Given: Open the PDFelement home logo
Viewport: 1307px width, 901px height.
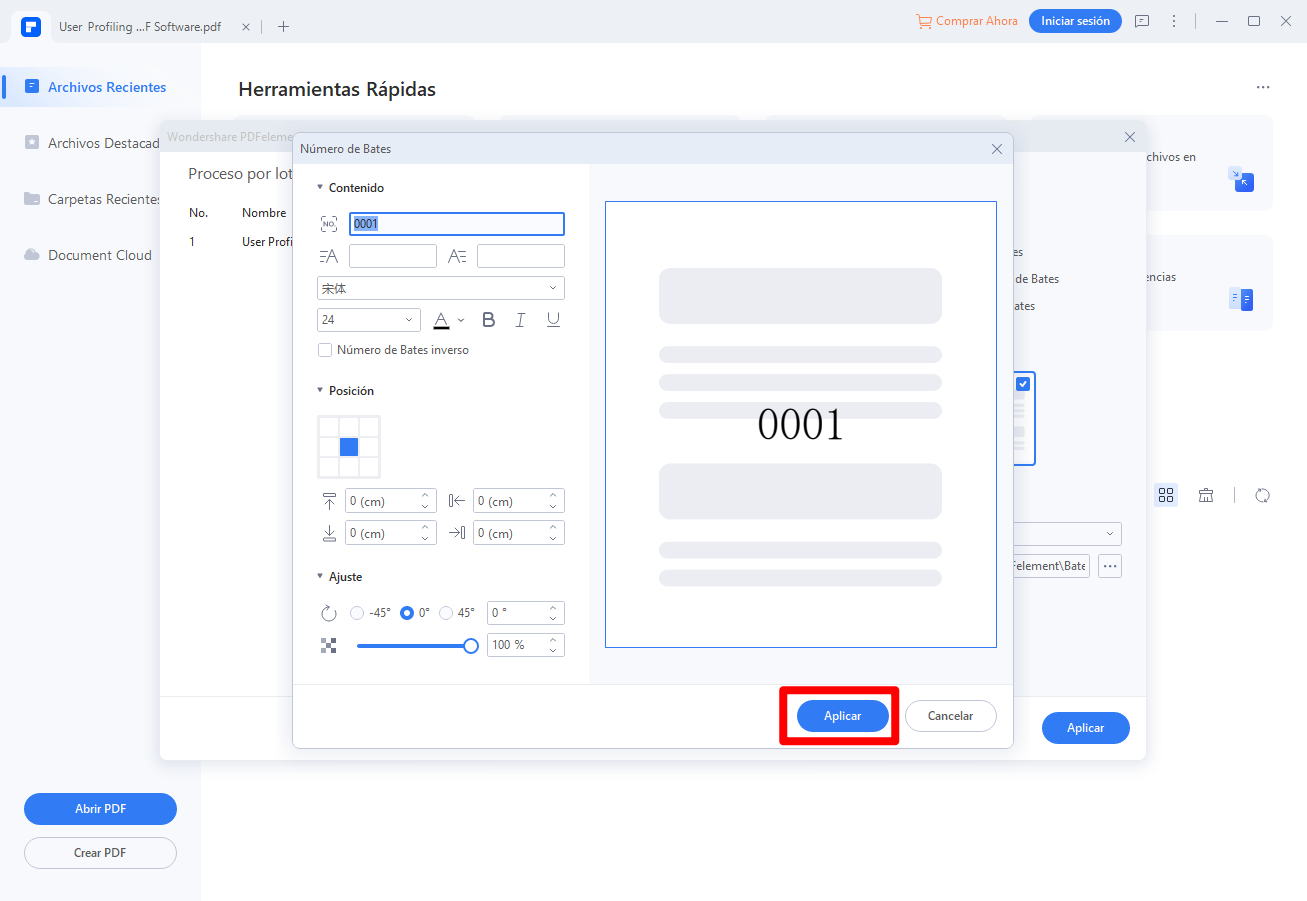Looking at the screenshot, I should 31,26.
